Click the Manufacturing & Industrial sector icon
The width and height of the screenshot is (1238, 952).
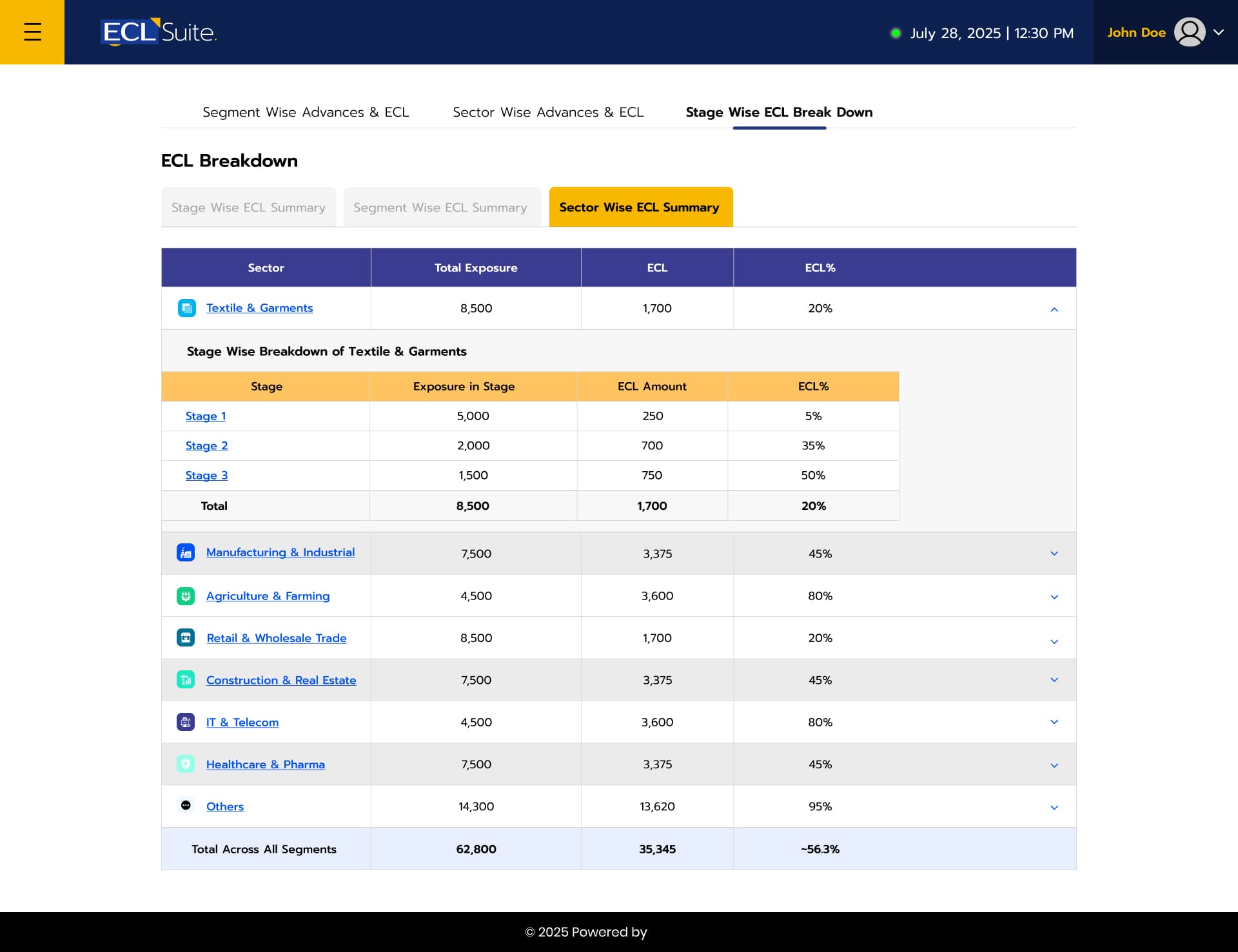coord(186,552)
